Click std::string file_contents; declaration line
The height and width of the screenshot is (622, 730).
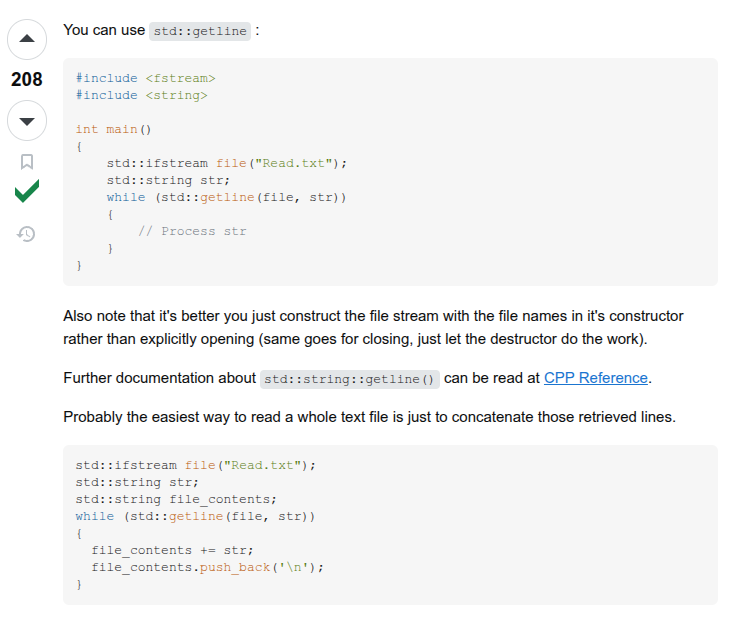tap(176, 499)
